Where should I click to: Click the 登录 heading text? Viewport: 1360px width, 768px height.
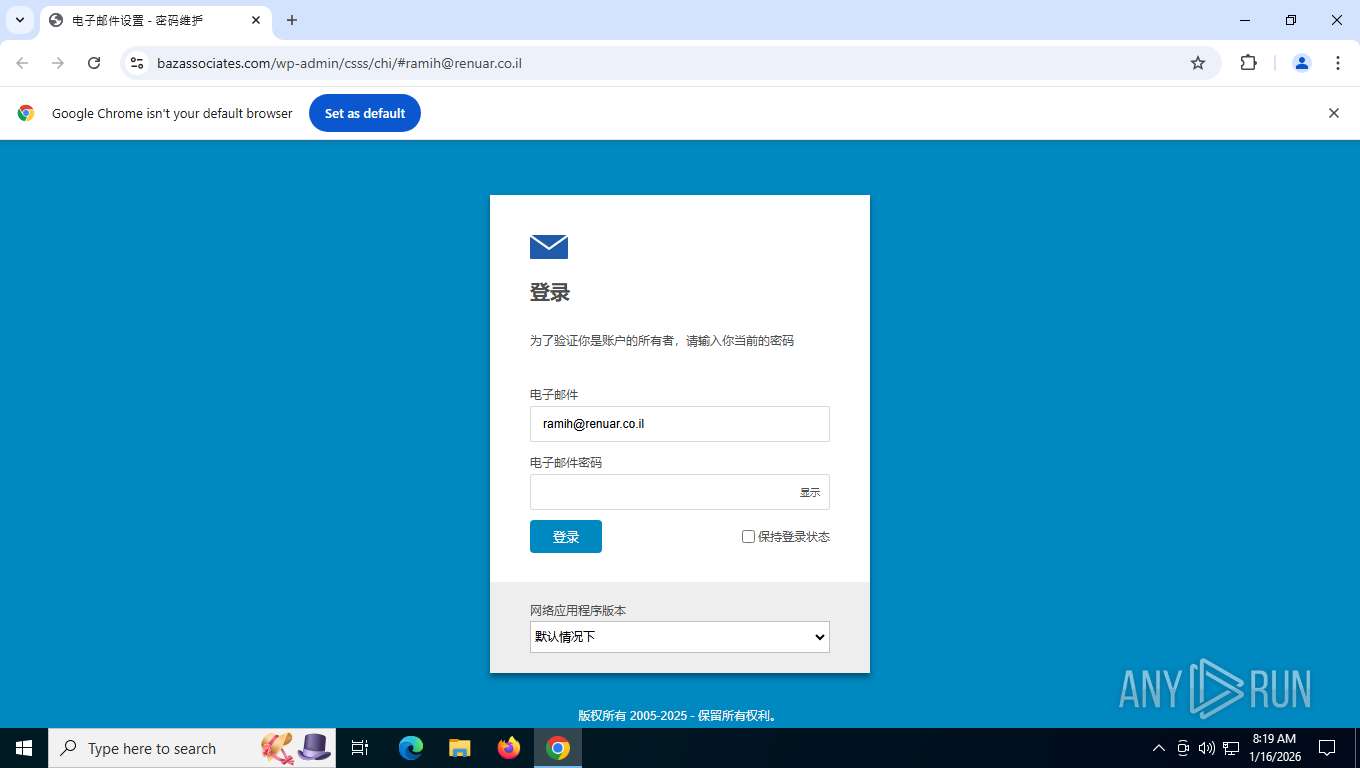pos(550,293)
